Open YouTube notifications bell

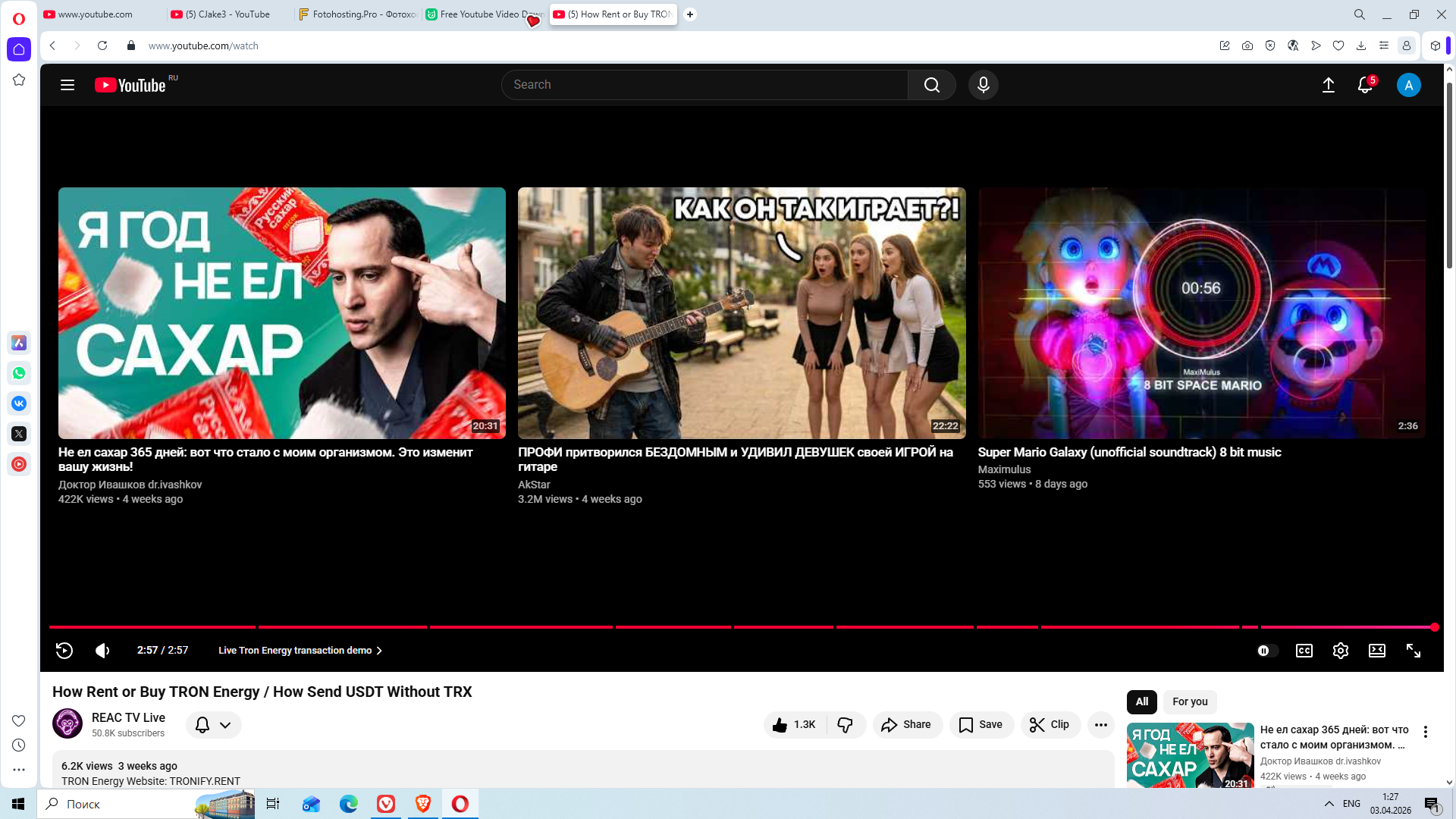click(1364, 85)
